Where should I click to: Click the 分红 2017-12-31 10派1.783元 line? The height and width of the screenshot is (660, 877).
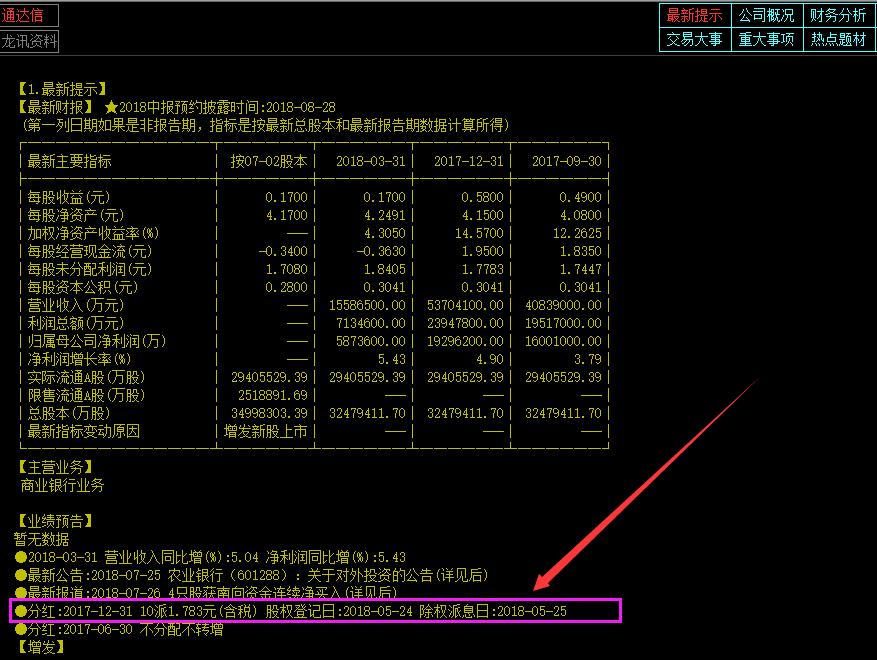coord(291,611)
